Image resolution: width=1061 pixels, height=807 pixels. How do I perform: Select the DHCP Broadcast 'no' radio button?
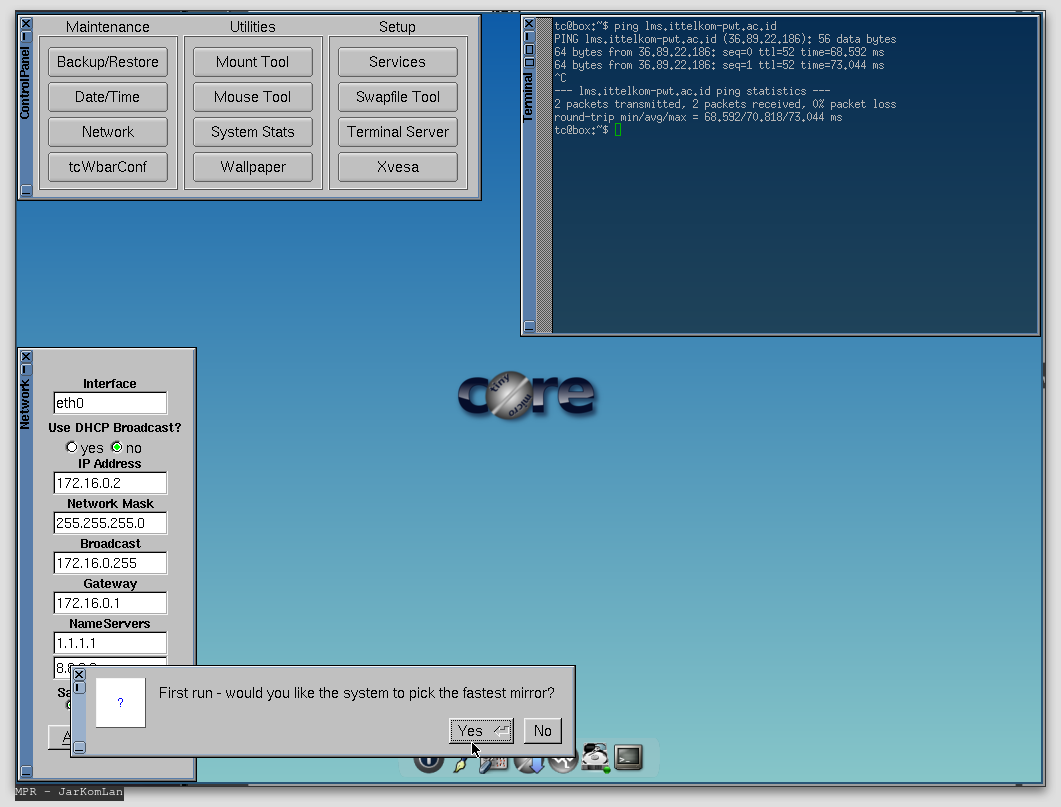[x=117, y=447]
